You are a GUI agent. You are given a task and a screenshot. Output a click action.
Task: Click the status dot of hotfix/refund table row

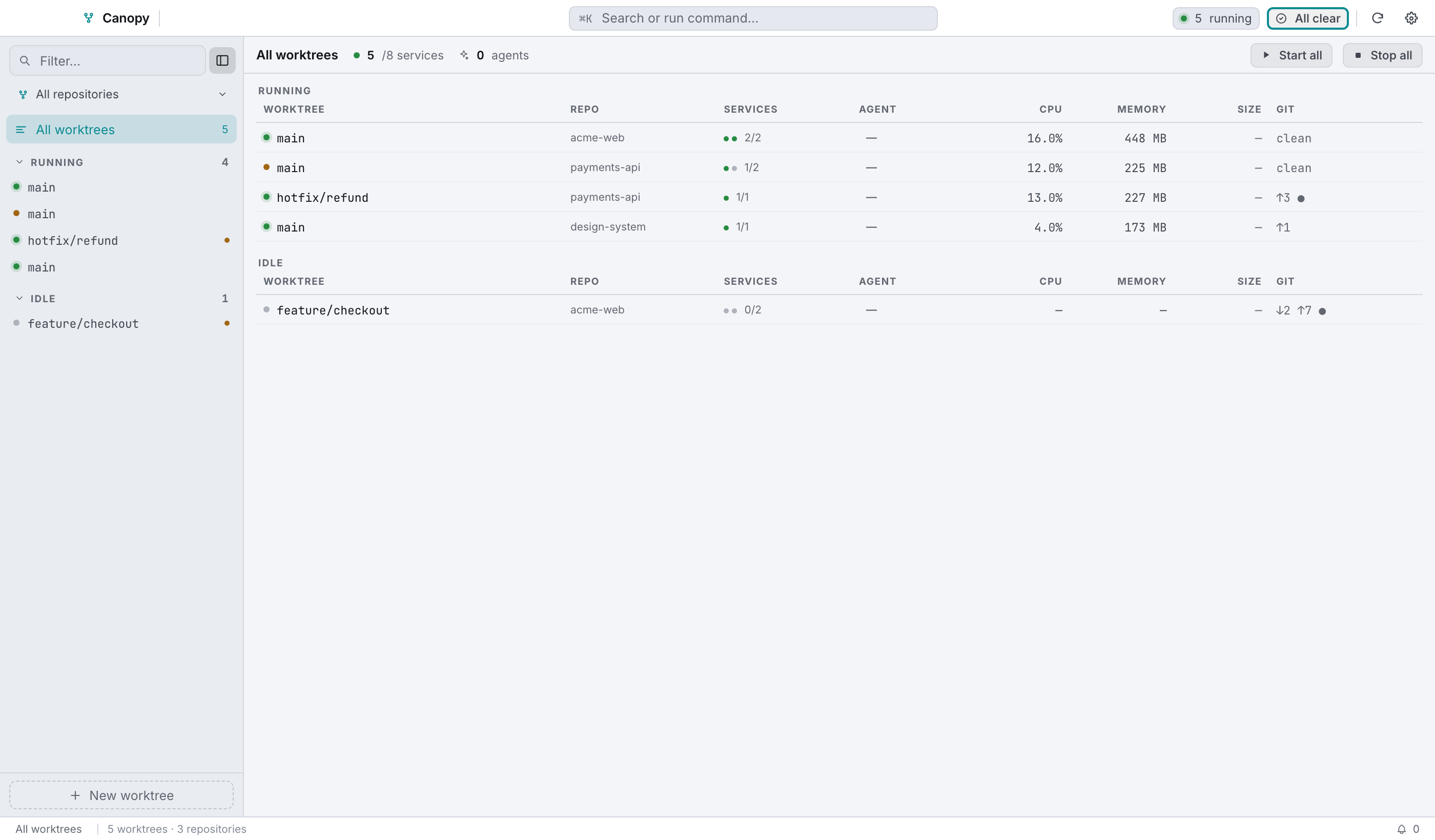click(x=266, y=197)
